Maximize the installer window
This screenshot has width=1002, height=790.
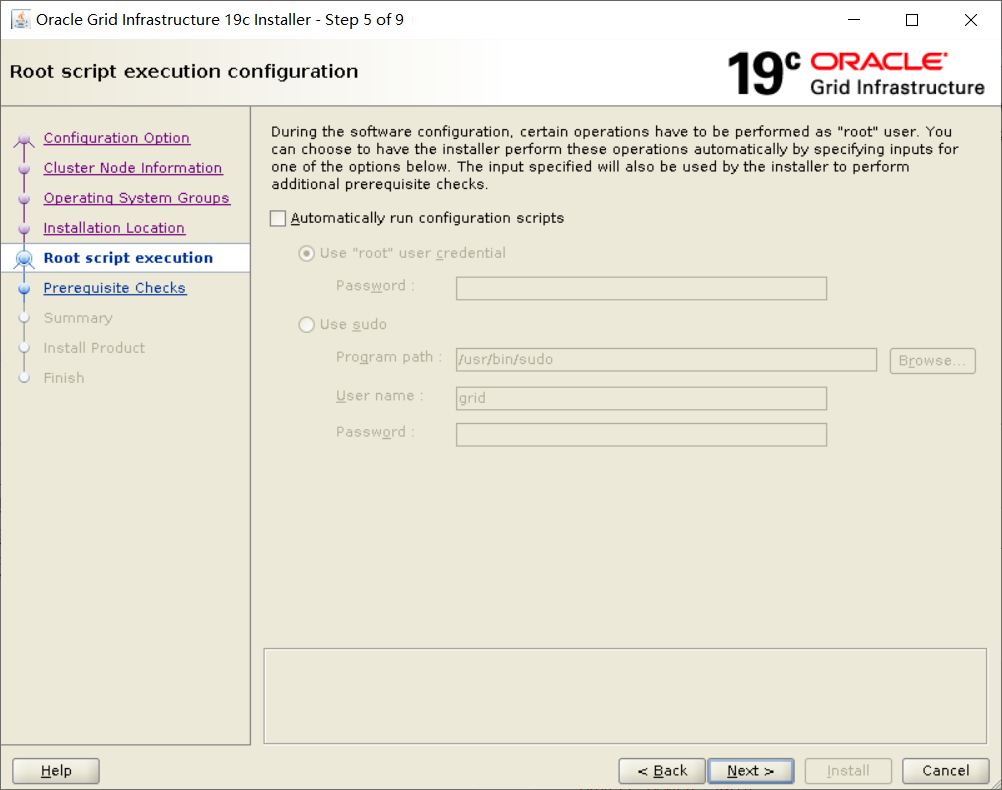tap(912, 20)
